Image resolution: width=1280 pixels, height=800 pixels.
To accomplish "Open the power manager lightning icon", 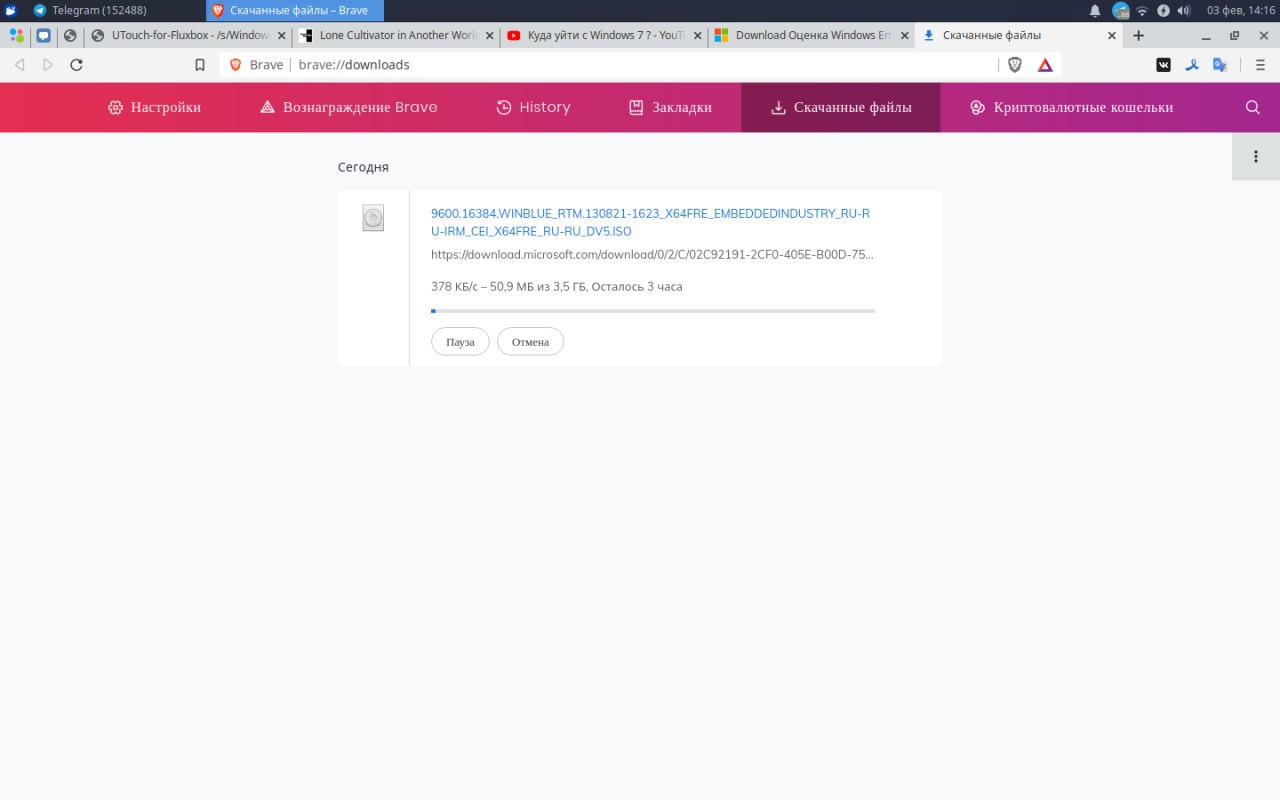I will click(1163, 10).
